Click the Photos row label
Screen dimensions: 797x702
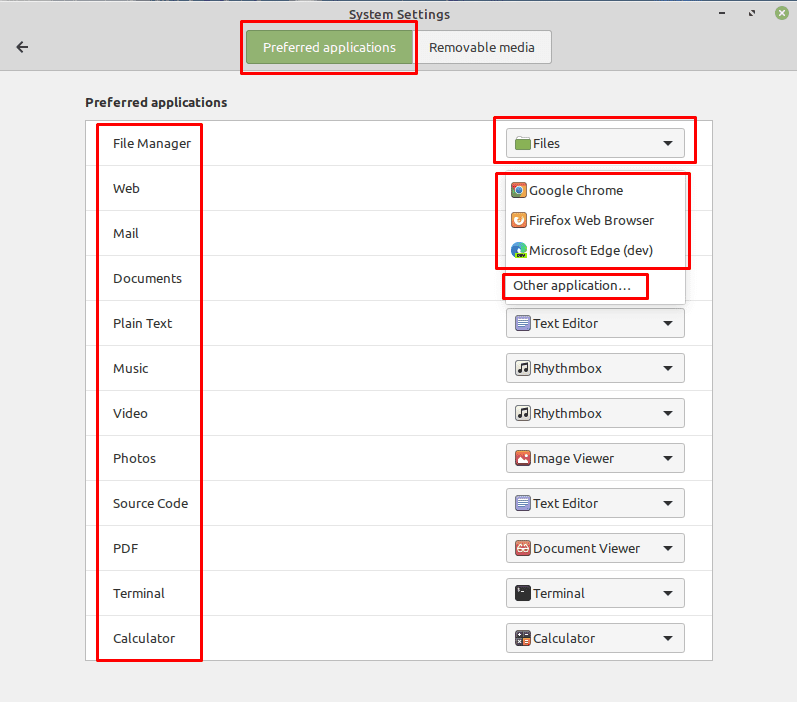click(x=134, y=459)
